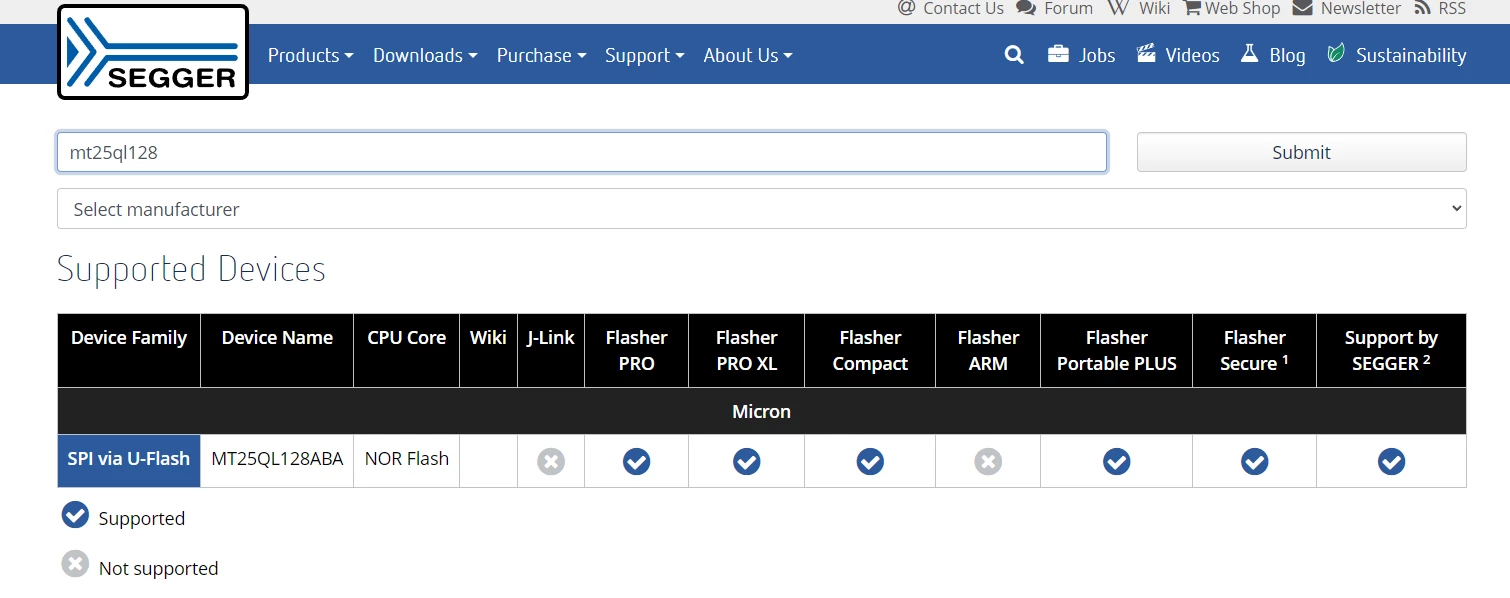Open the search magnifier icon
This screenshot has height=598, width=1510.
point(1014,55)
